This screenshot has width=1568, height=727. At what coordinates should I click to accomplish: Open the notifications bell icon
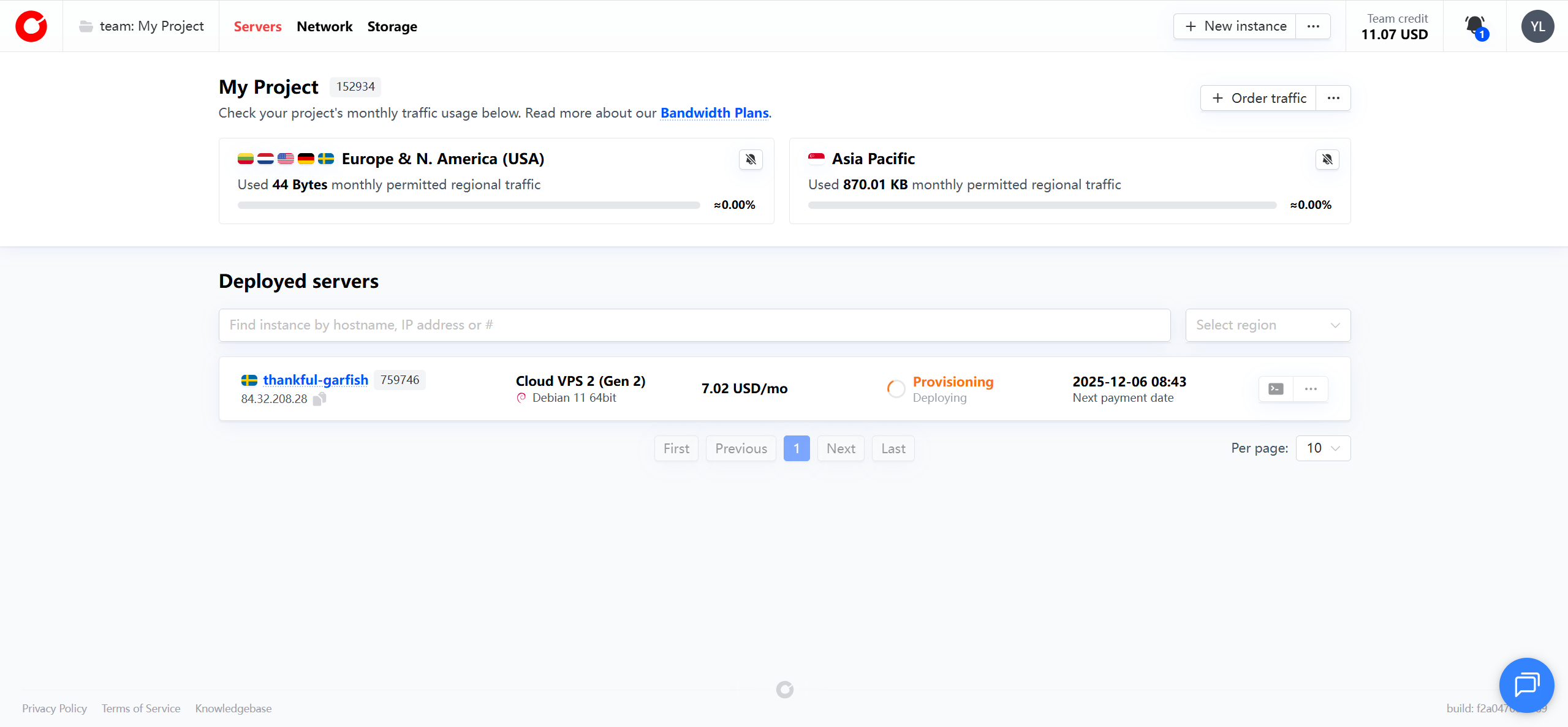1475,26
